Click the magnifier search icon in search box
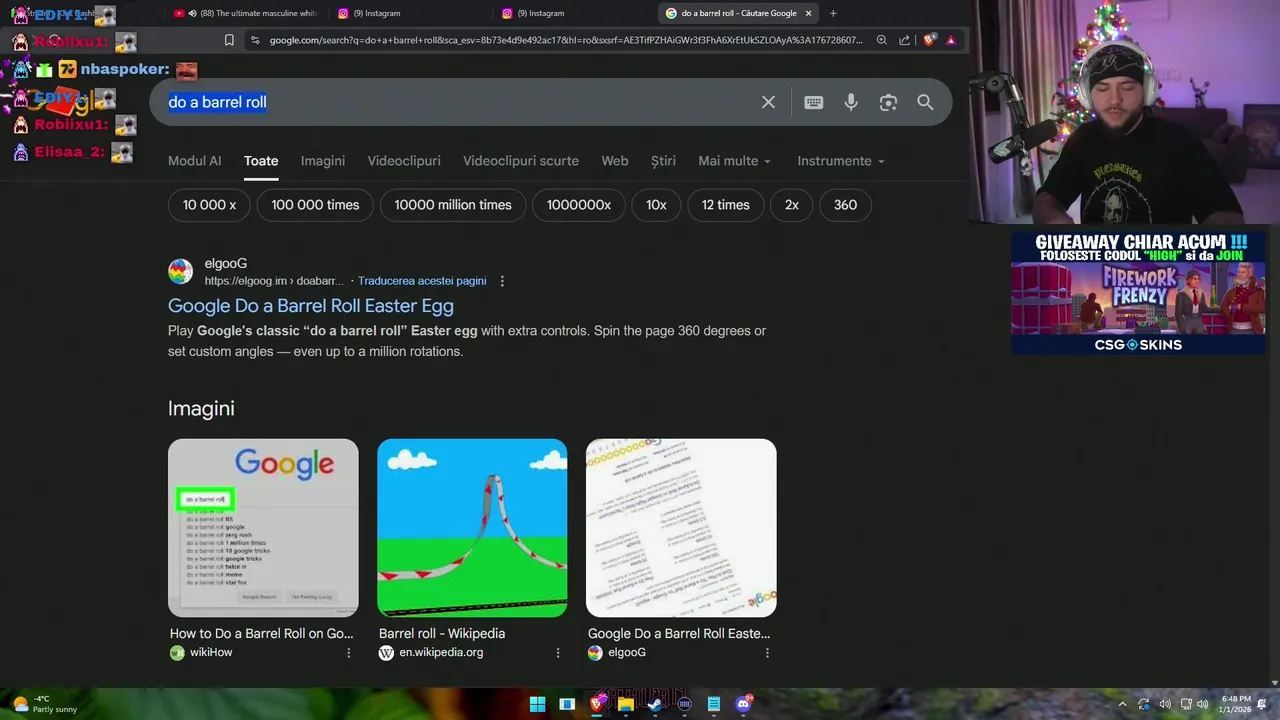Image resolution: width=1280 pixels, height=720 pixels. tap(925, 102)
